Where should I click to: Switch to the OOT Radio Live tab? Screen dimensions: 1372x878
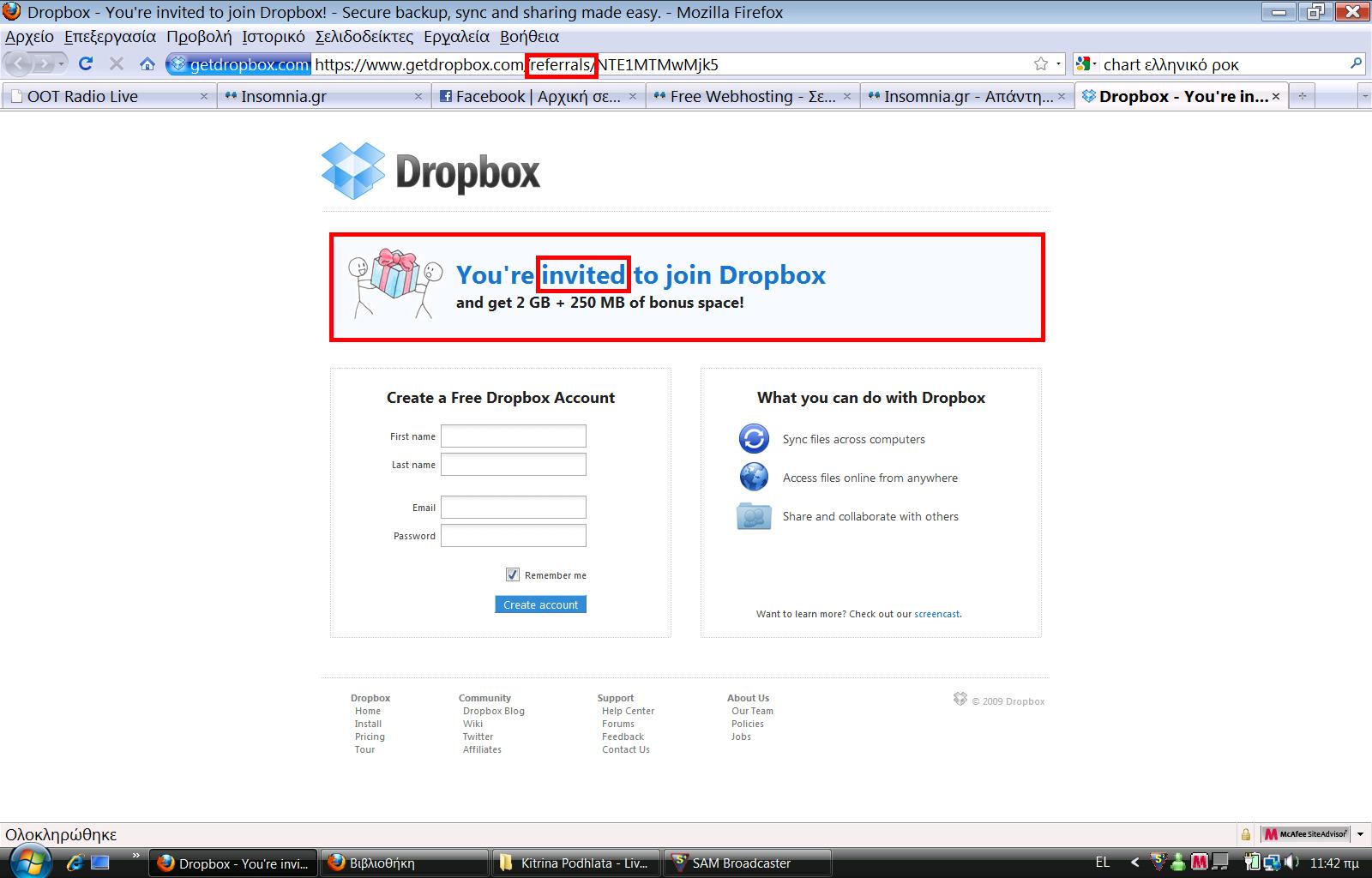(108, 96)
